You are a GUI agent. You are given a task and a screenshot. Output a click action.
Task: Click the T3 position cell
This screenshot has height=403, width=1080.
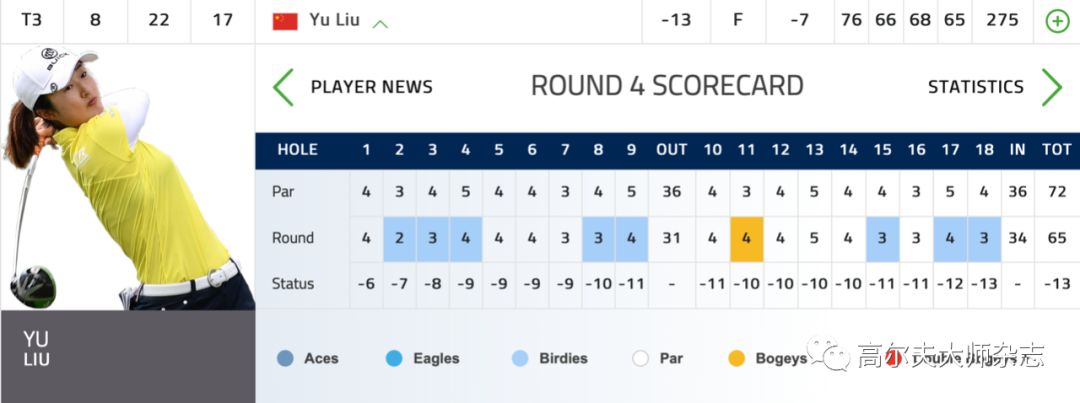coord(32,21)
